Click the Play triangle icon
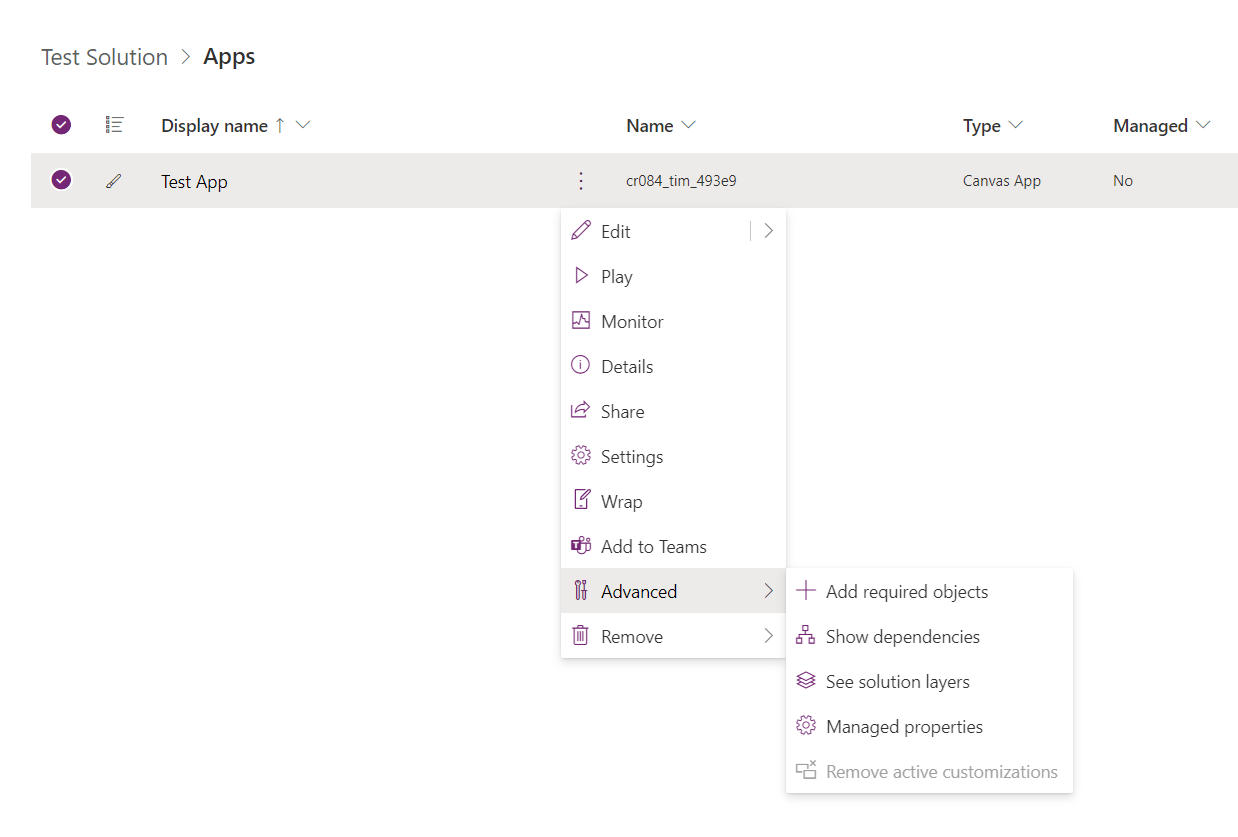Screen dimensions: 1238x837 580,276
